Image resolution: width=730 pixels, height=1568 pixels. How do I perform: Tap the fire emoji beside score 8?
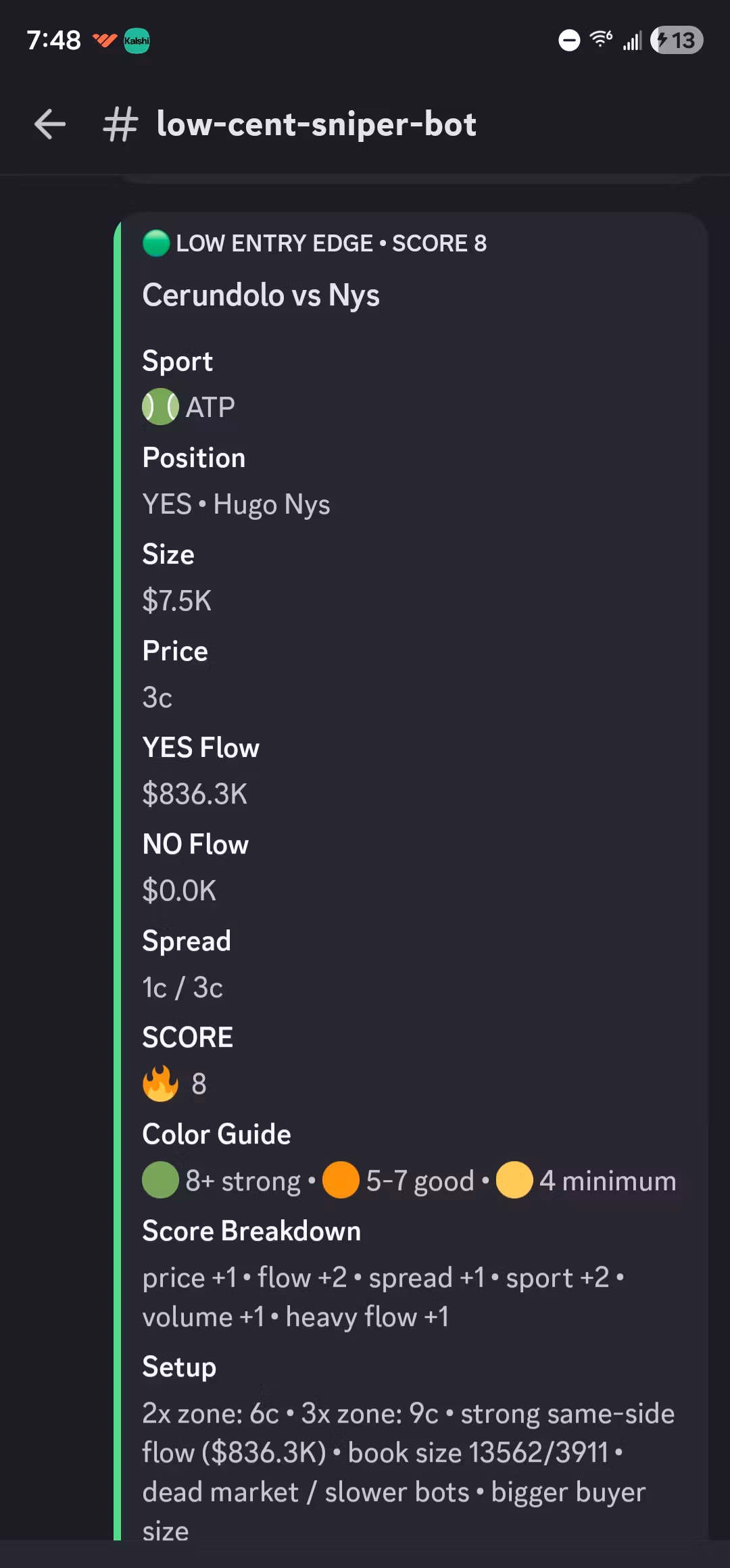pyautogui.click(x=160, y=1084)
